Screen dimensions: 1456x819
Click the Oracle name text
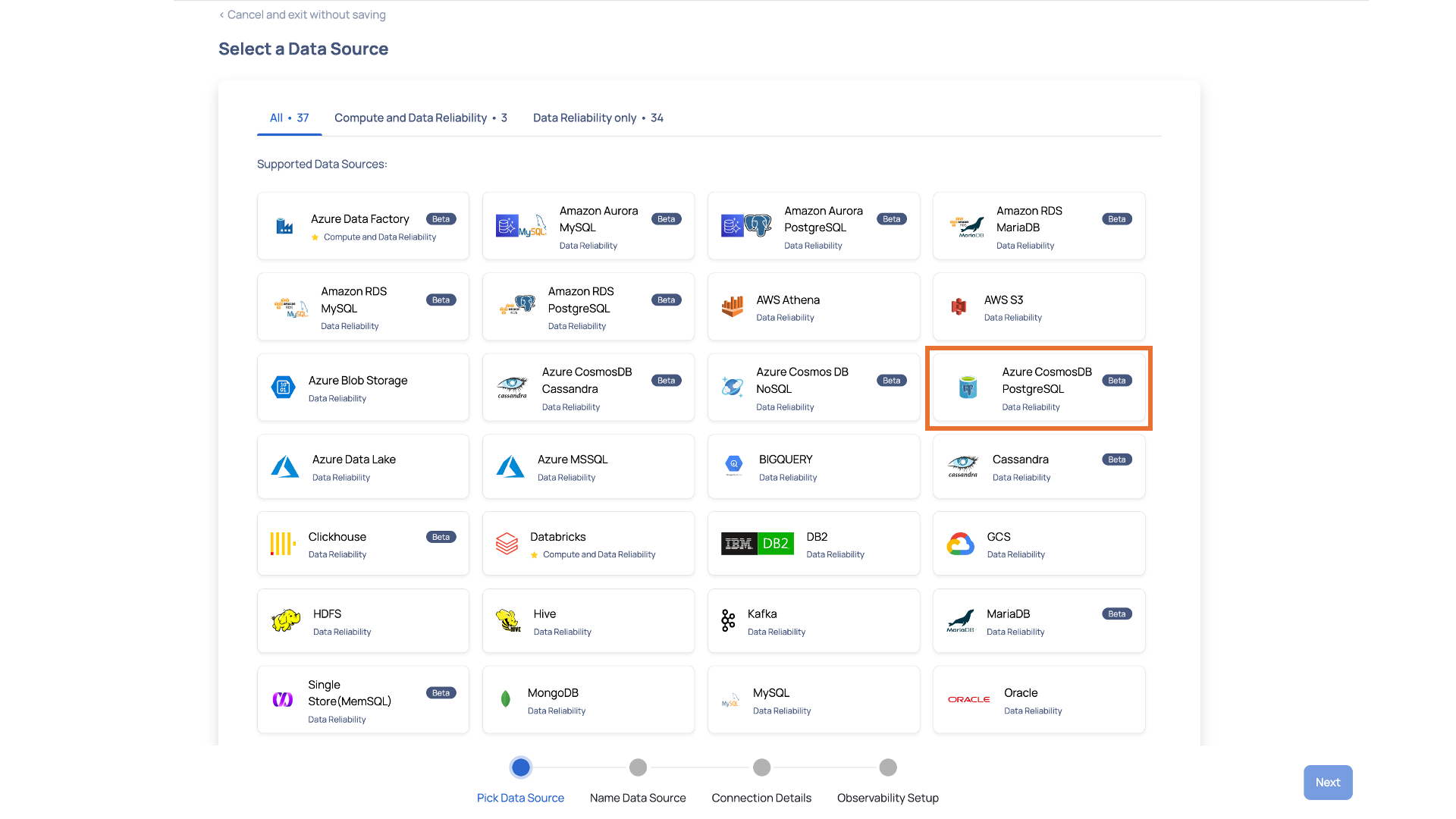1021,693
